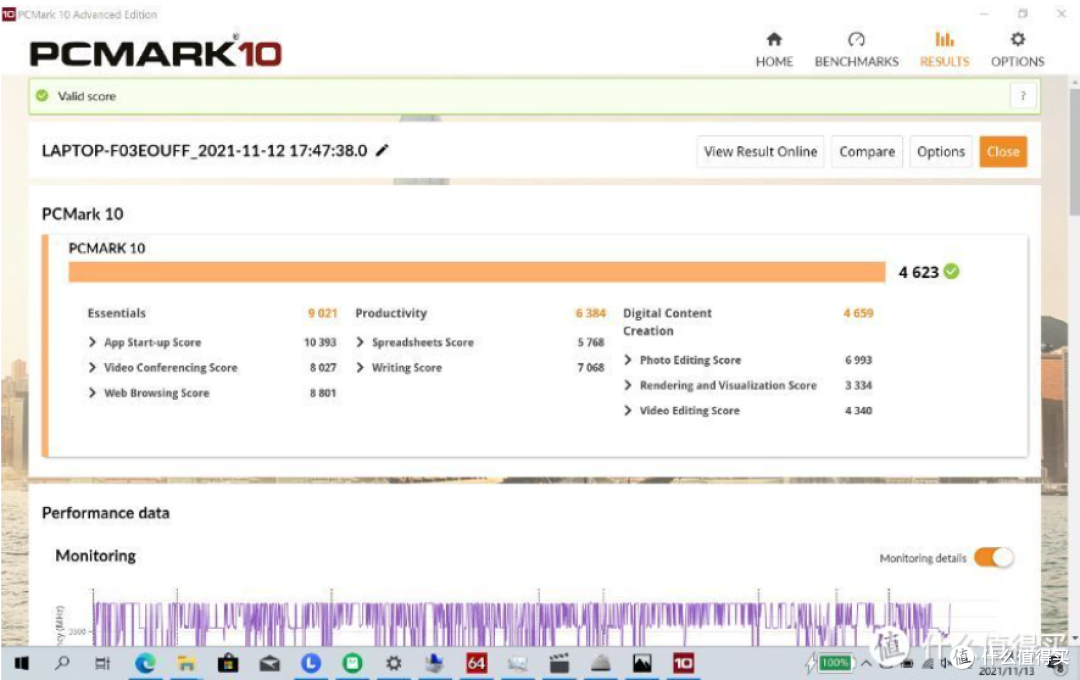This screenshot has height=680, width=1080.
Task: Open the green round app in taskbar
Action: pos(352,663)
